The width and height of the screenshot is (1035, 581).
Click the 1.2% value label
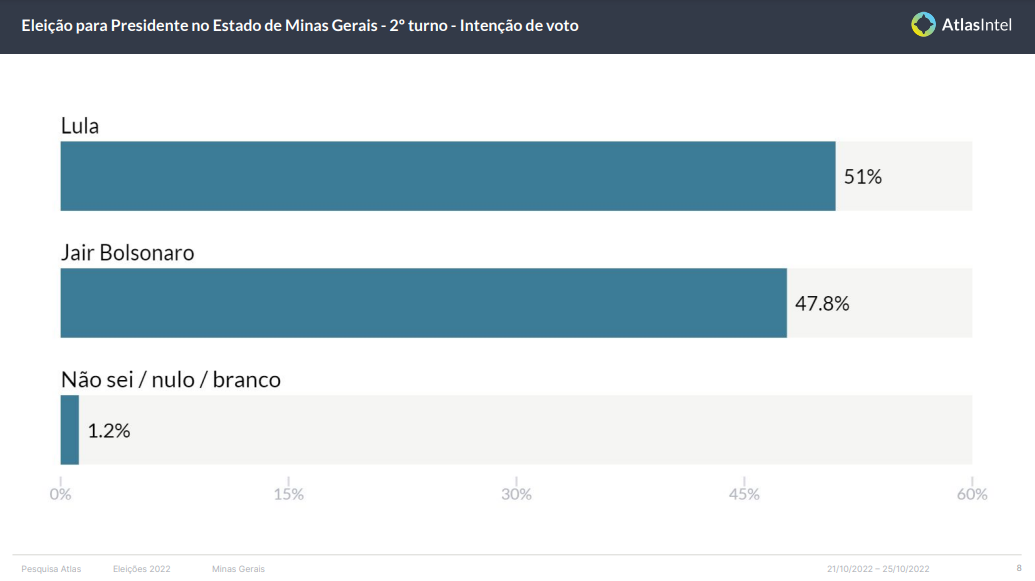coord(109,430)
